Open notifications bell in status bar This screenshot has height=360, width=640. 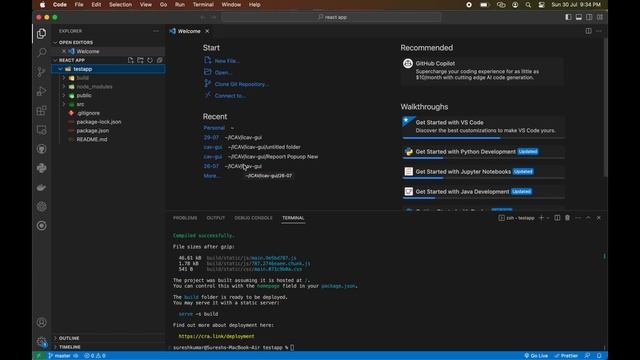pos(599,356)
